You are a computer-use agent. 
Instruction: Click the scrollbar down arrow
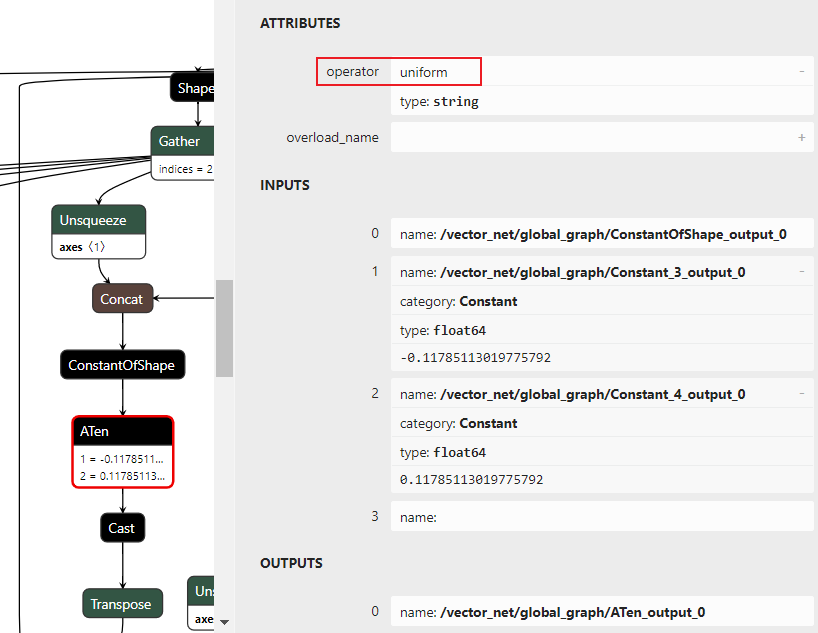[x=224, y=622]
